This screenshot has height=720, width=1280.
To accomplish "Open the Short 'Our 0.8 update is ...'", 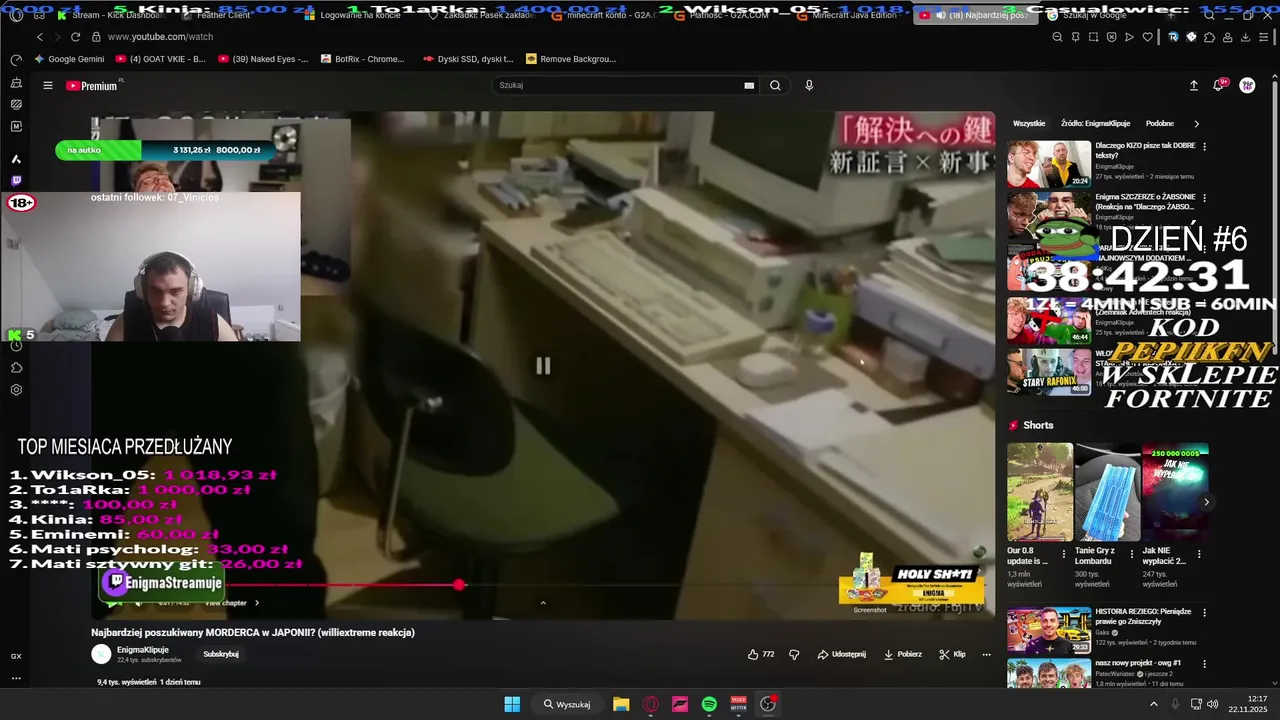I will tap(1040, 493).
